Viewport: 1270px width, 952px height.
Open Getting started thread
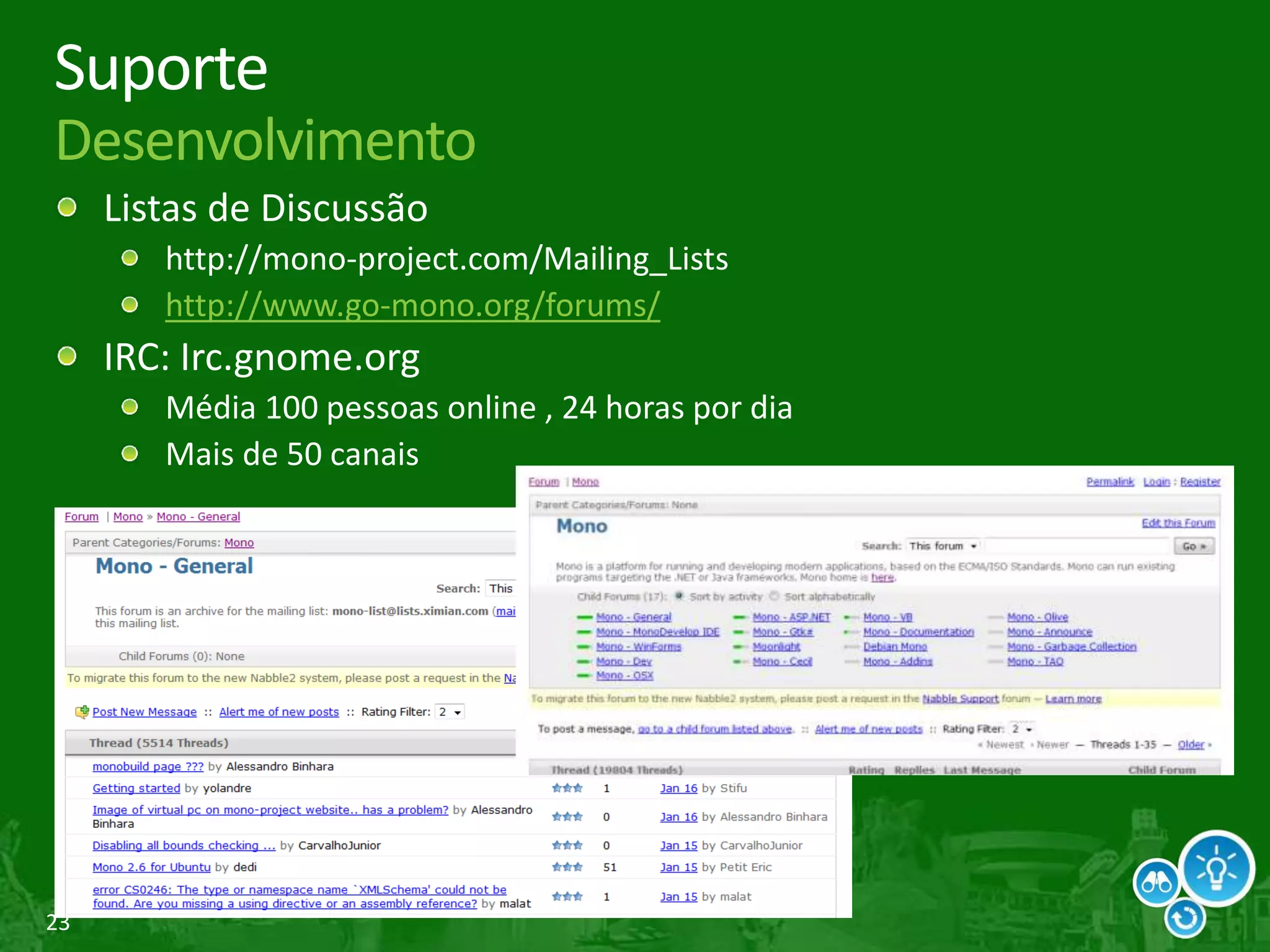[136, 788]
